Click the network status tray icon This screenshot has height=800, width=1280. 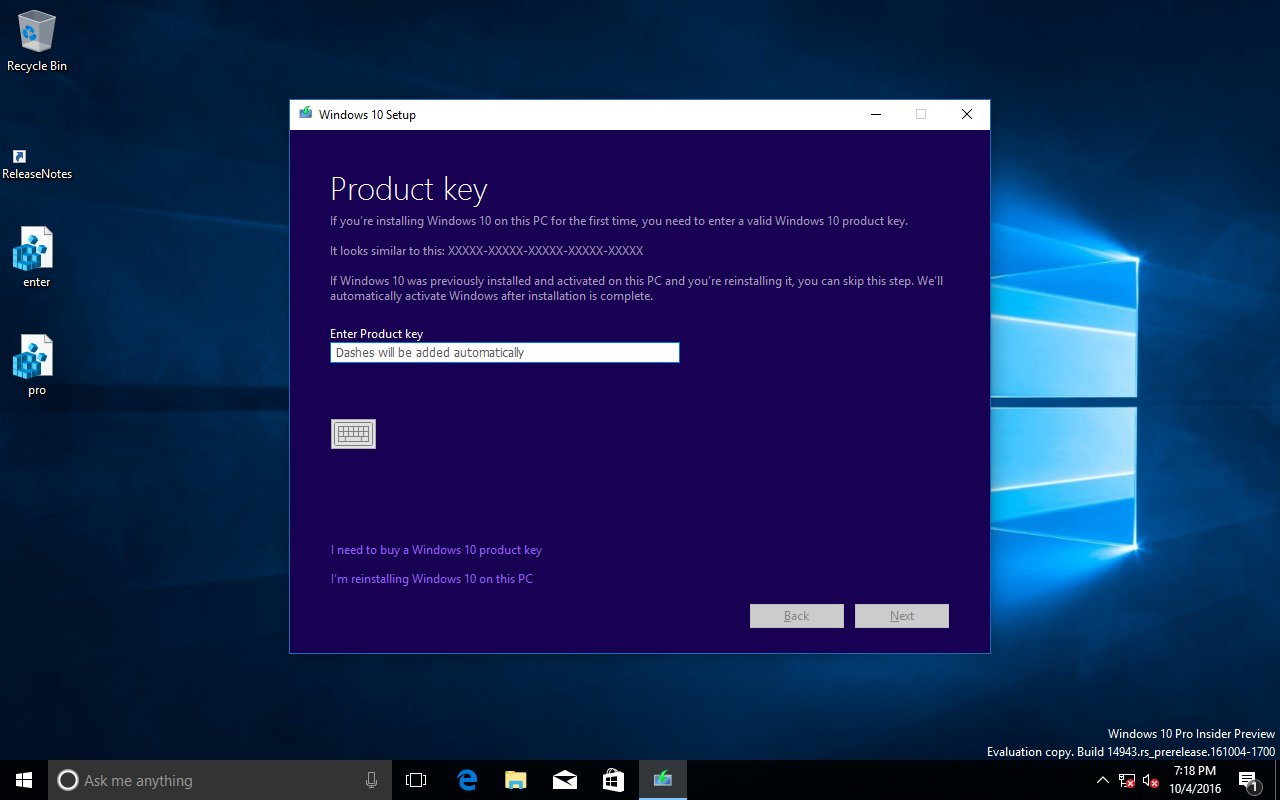(x=1126, y=780)
